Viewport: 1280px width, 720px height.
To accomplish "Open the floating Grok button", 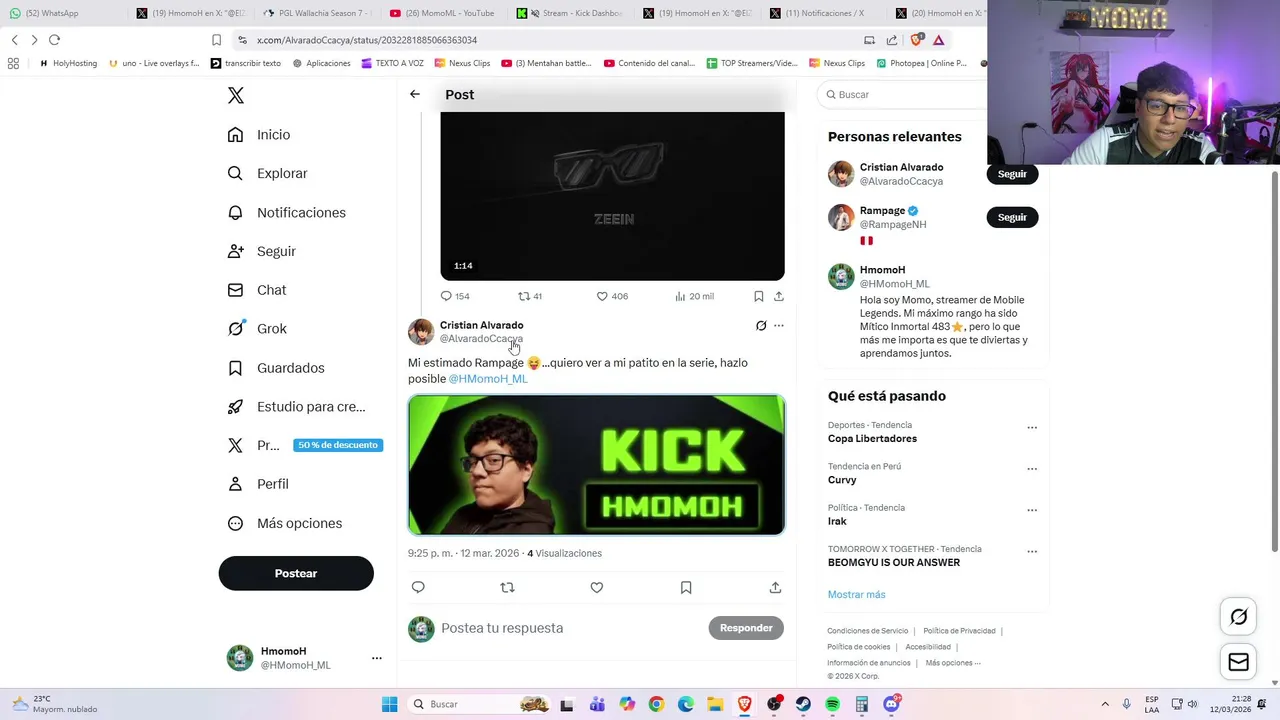I will 1238,617.
